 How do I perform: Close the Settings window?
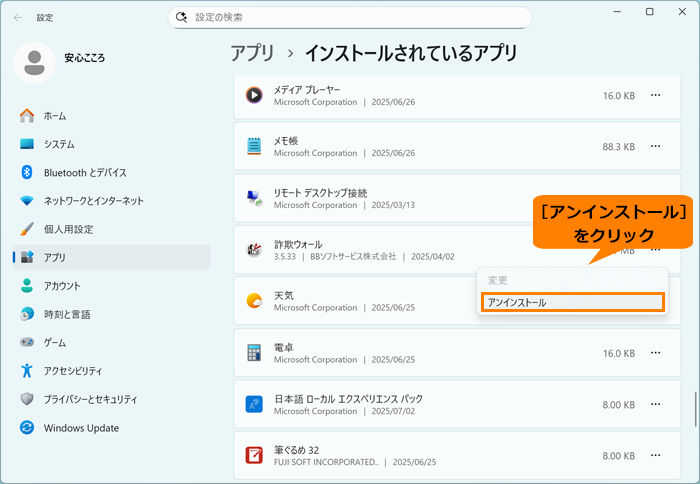tap(682, 12)
